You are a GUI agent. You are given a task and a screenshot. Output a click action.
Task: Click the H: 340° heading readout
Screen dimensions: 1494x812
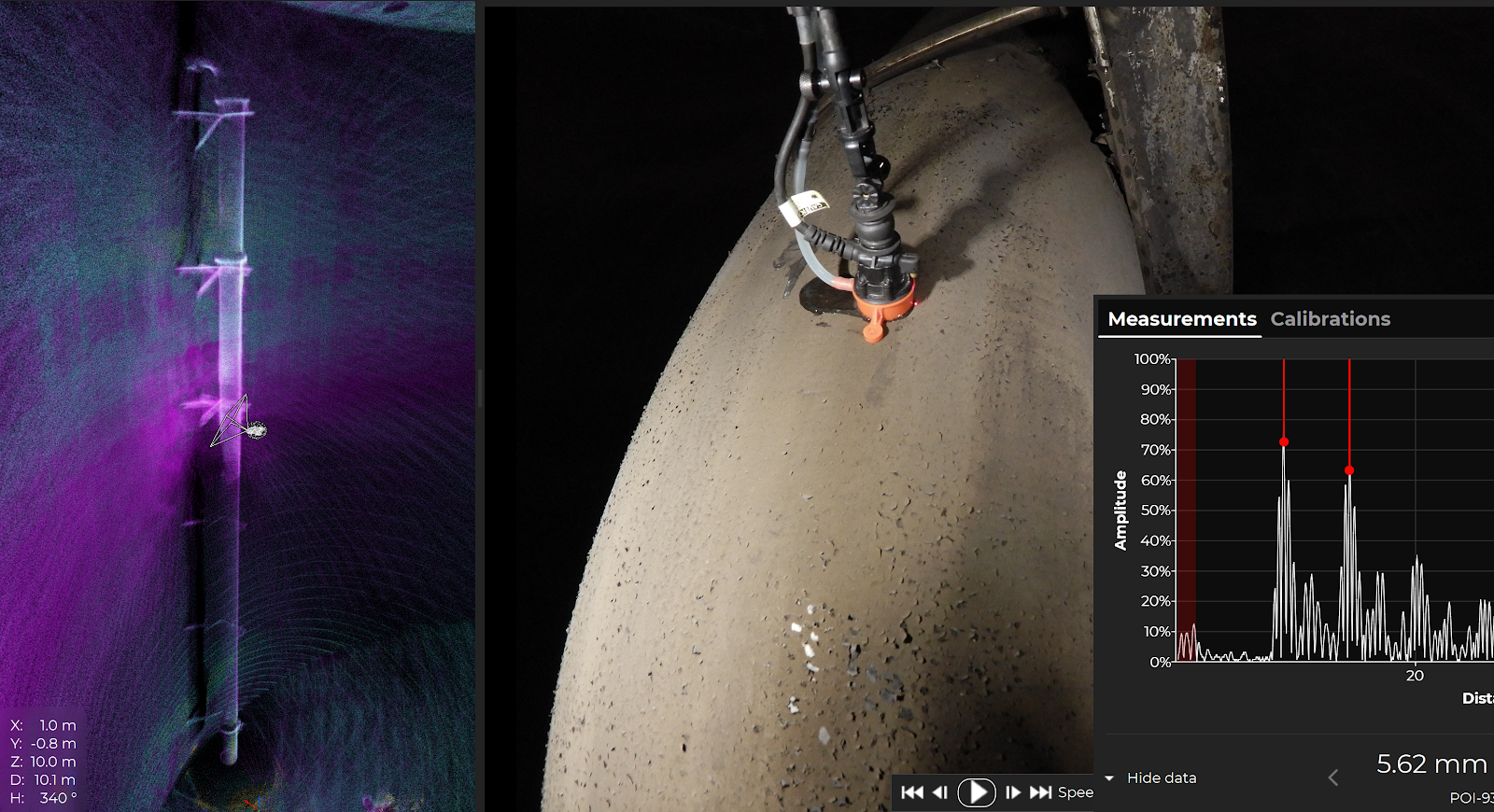point(44,798)
